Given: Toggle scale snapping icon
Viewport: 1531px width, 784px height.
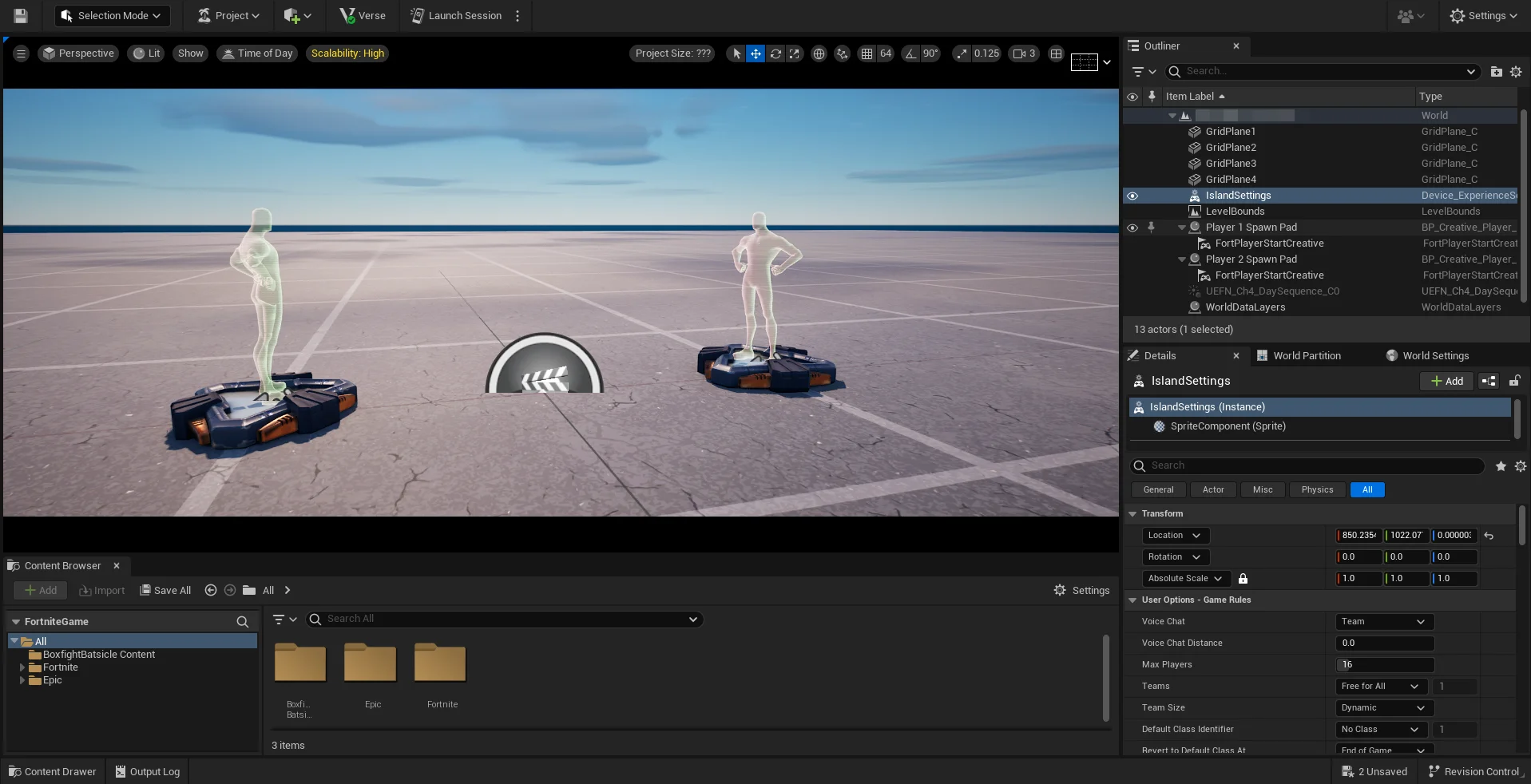Looking at the screenshot, I should [961, 53].
